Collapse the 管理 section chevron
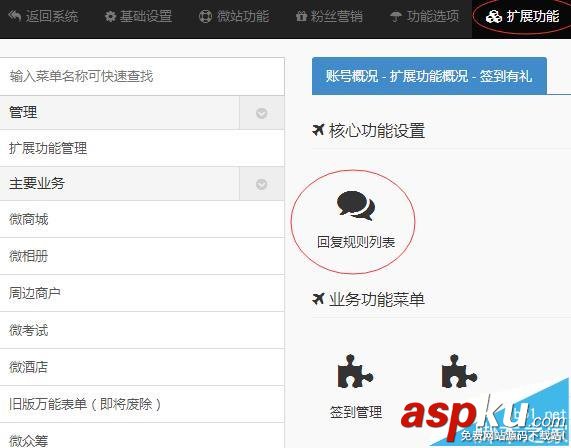The width and height of the screenshot is (571, 448). [x=261, y=113]
